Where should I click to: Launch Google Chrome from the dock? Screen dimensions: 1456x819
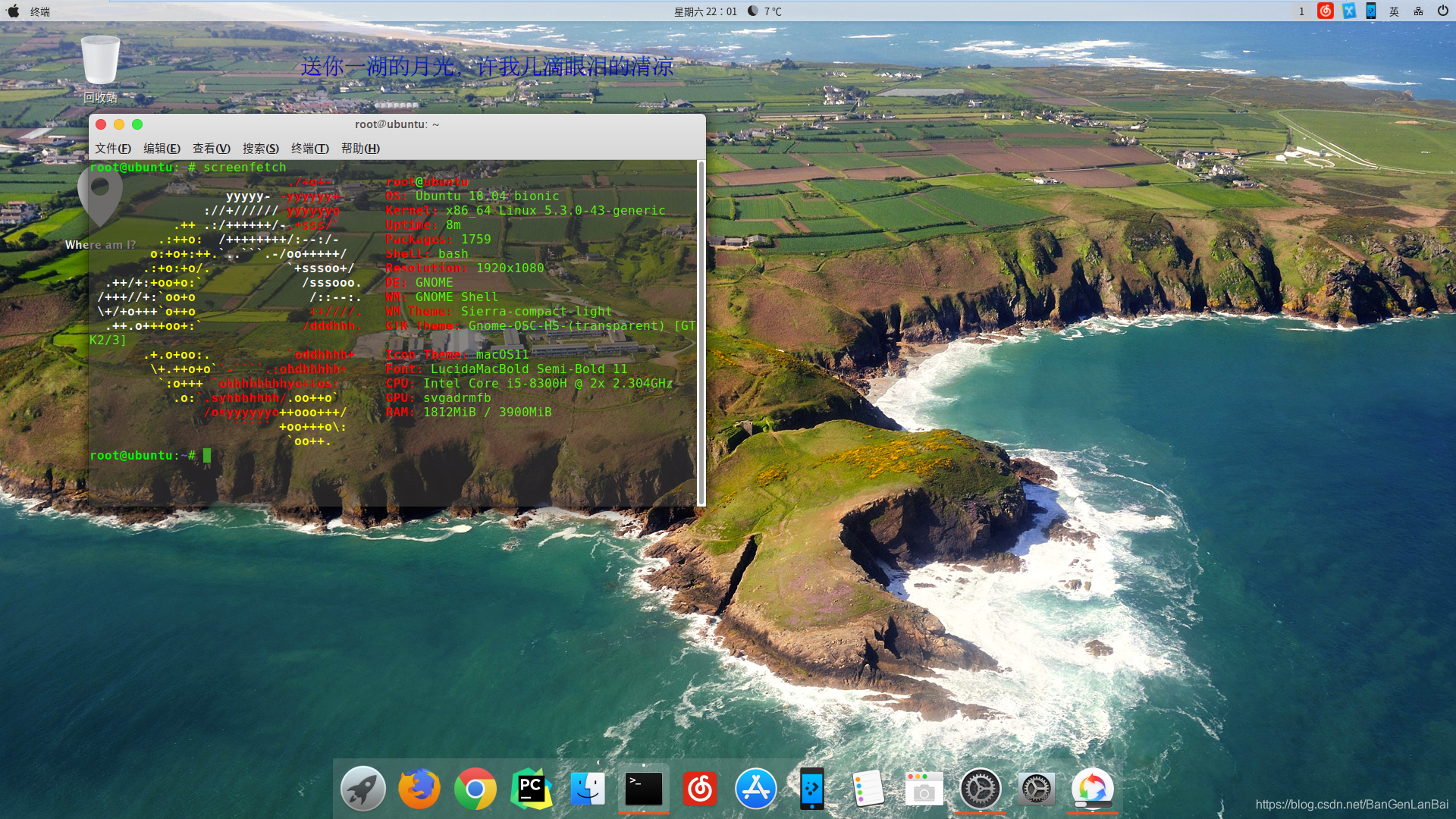tap(475, 789)
